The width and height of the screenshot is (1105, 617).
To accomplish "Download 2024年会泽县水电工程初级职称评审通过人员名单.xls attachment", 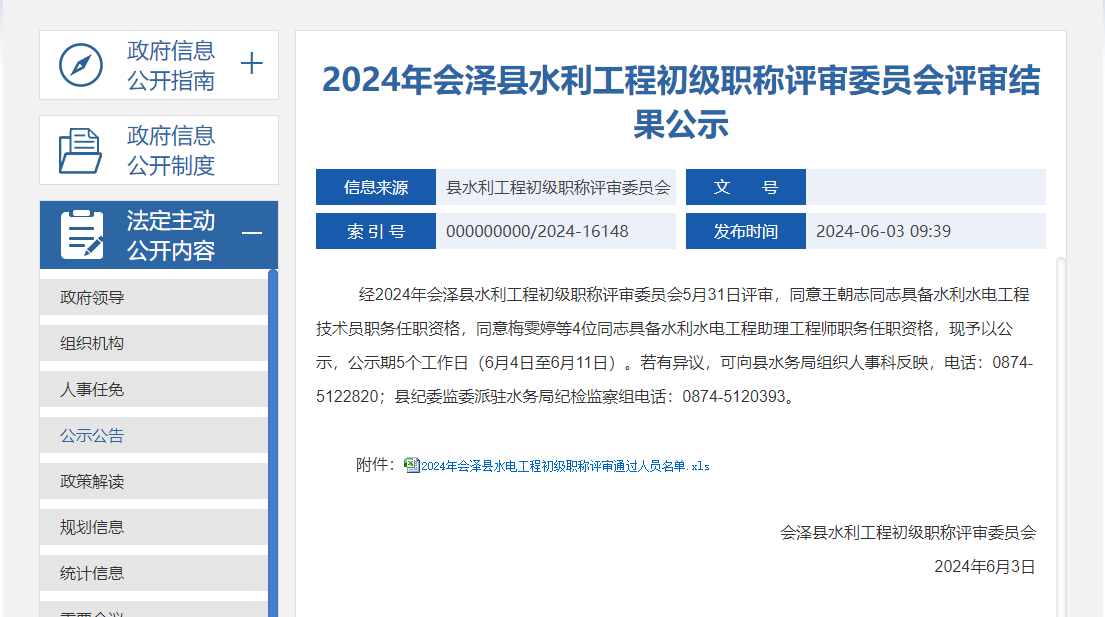I will [565, 466].
